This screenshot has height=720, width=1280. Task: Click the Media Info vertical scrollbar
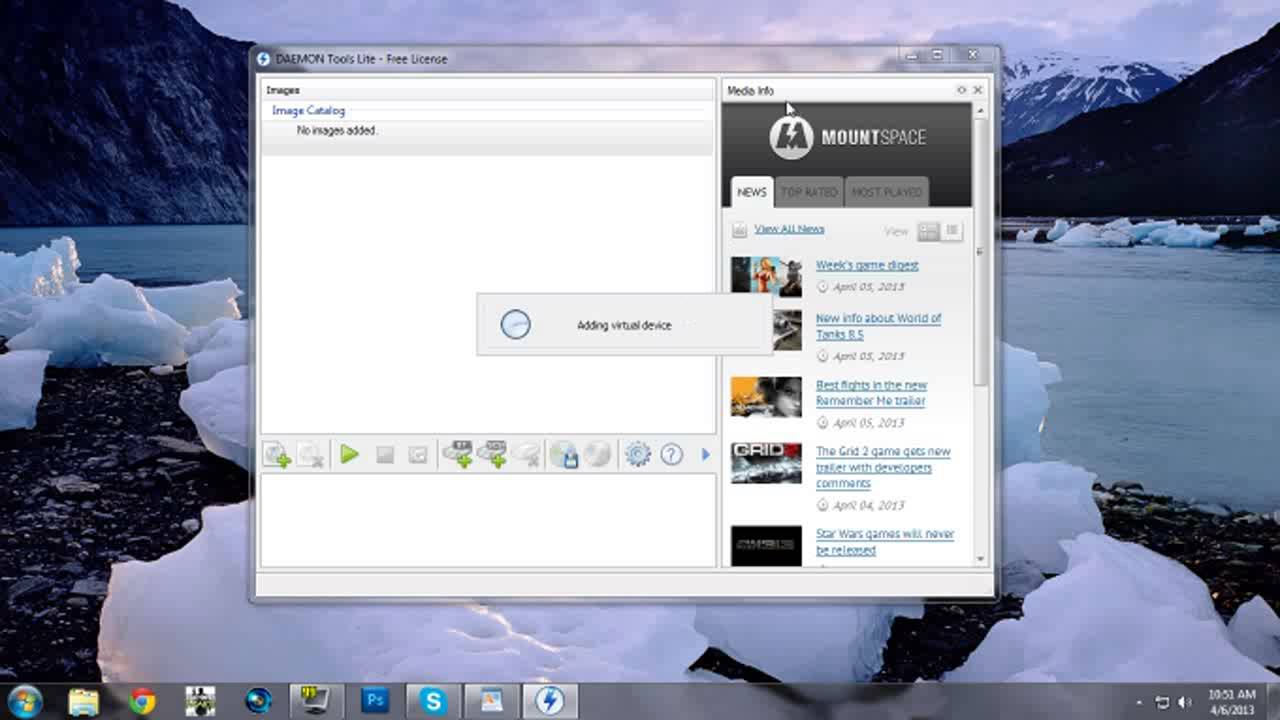[x=980, y=250]
